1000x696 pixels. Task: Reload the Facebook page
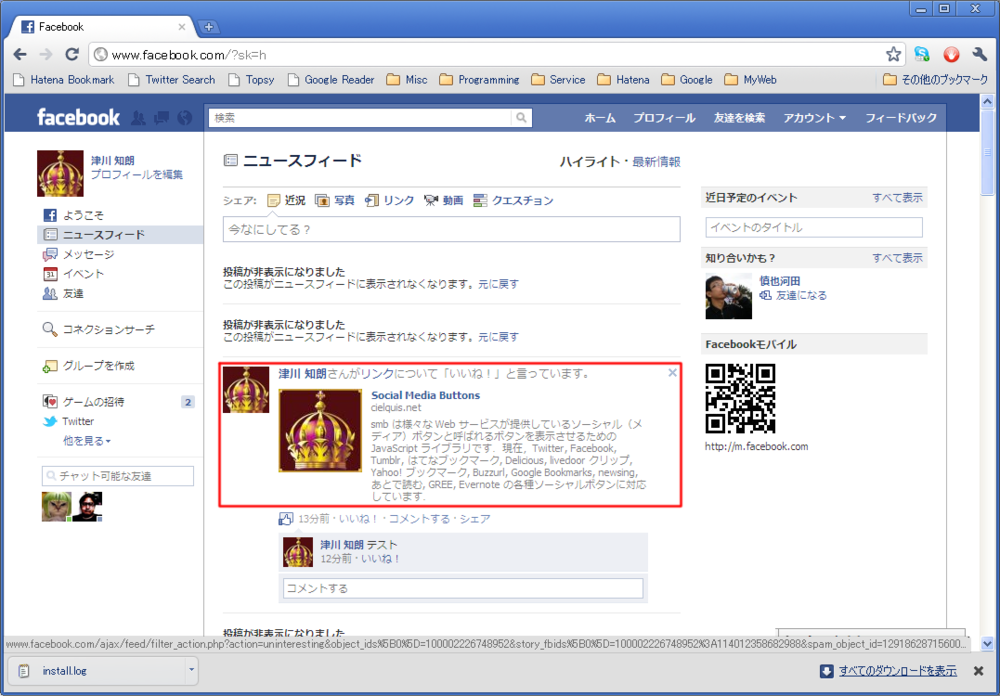click(72, 55)
